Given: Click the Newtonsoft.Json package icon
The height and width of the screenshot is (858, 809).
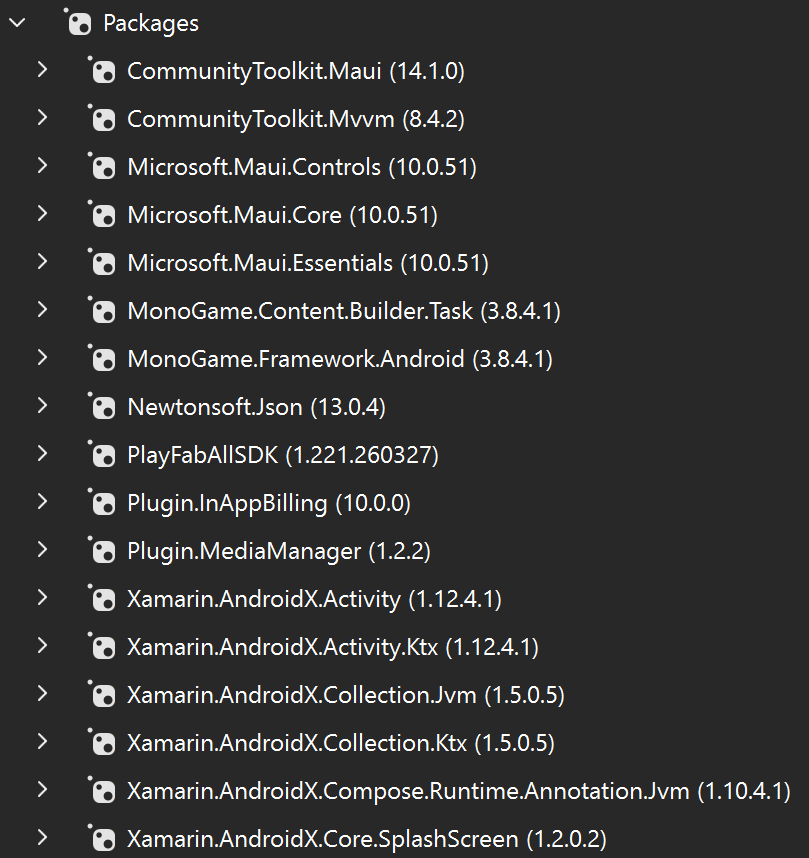Looking at the screenshot, I should 103,407.
